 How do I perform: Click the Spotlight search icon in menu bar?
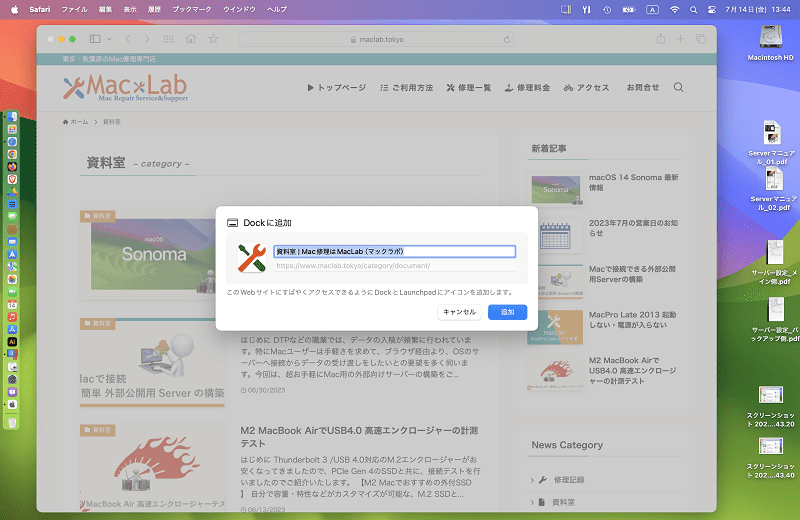point(693,9)
